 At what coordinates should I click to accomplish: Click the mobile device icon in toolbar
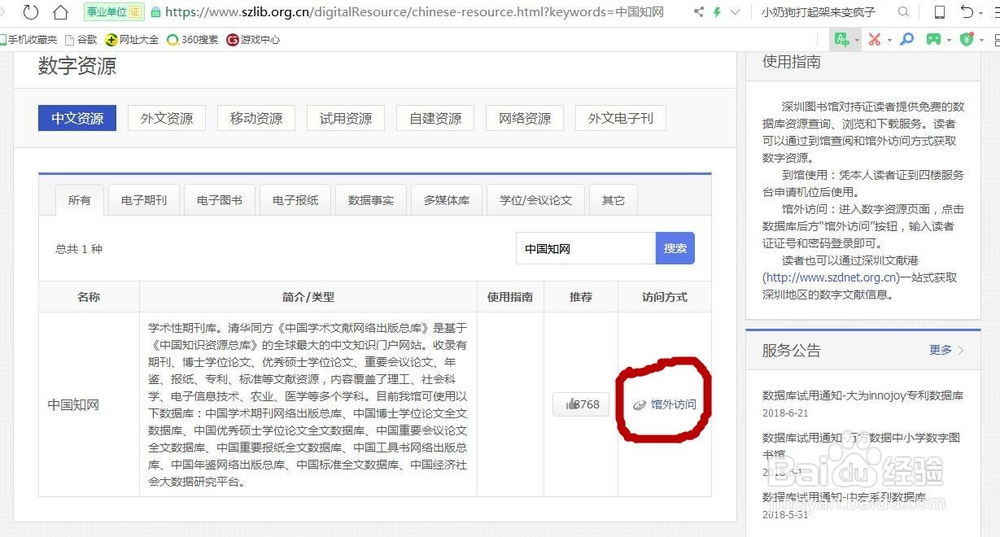(x=939, y=11)
